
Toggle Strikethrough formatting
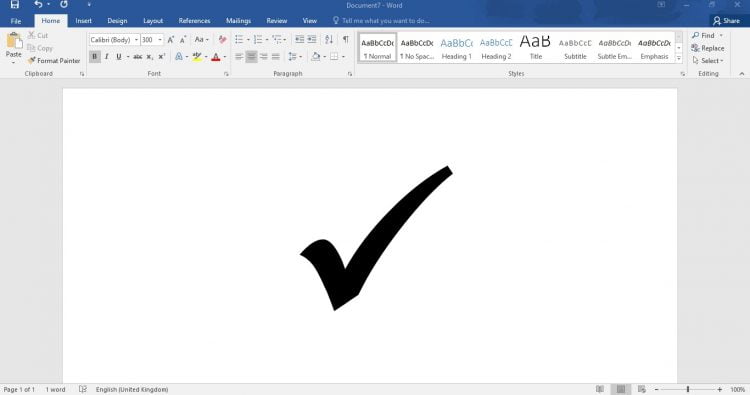tap(138, 56)
